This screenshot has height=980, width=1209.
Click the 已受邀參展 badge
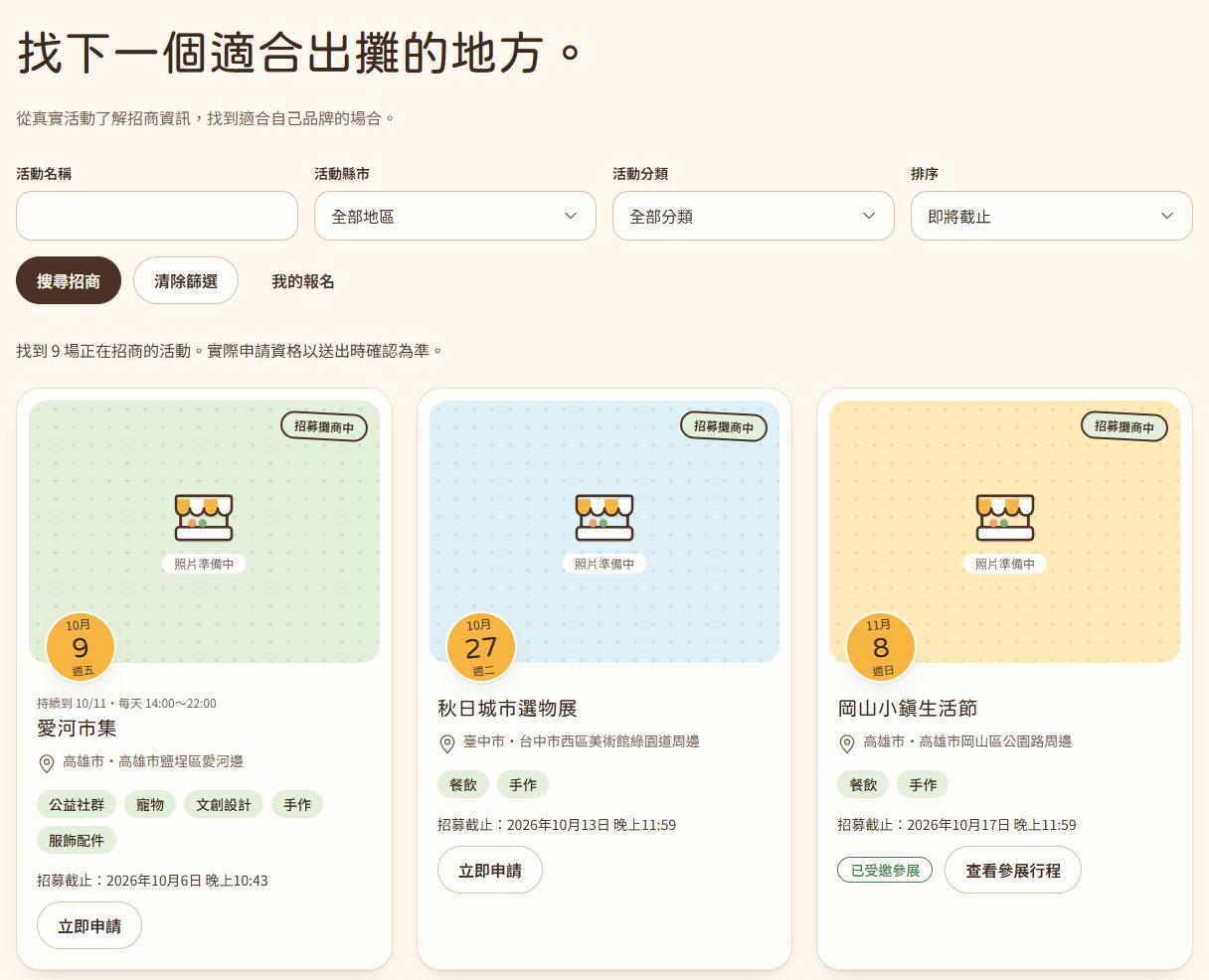coord(886,871)
